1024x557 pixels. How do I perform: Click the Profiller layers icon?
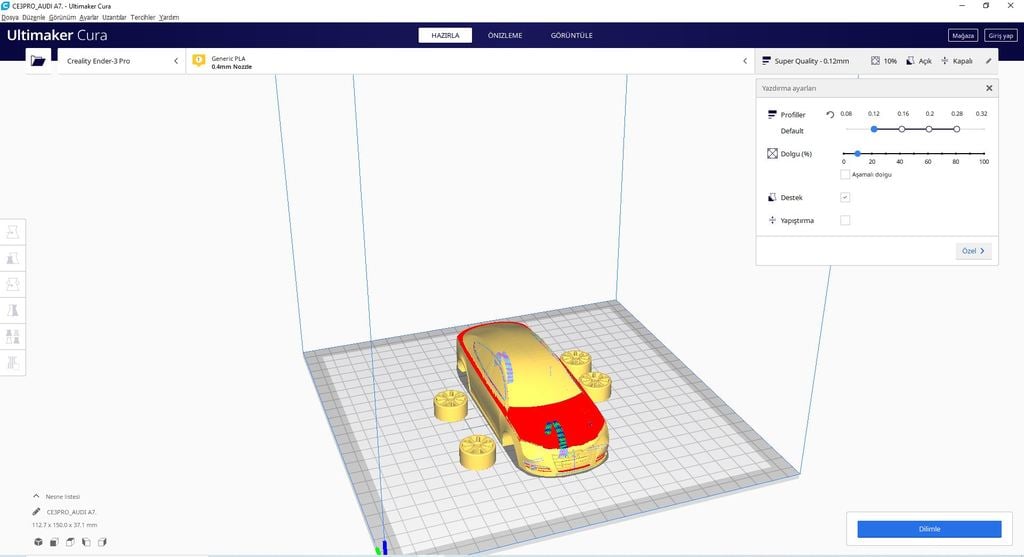point(772,114)
